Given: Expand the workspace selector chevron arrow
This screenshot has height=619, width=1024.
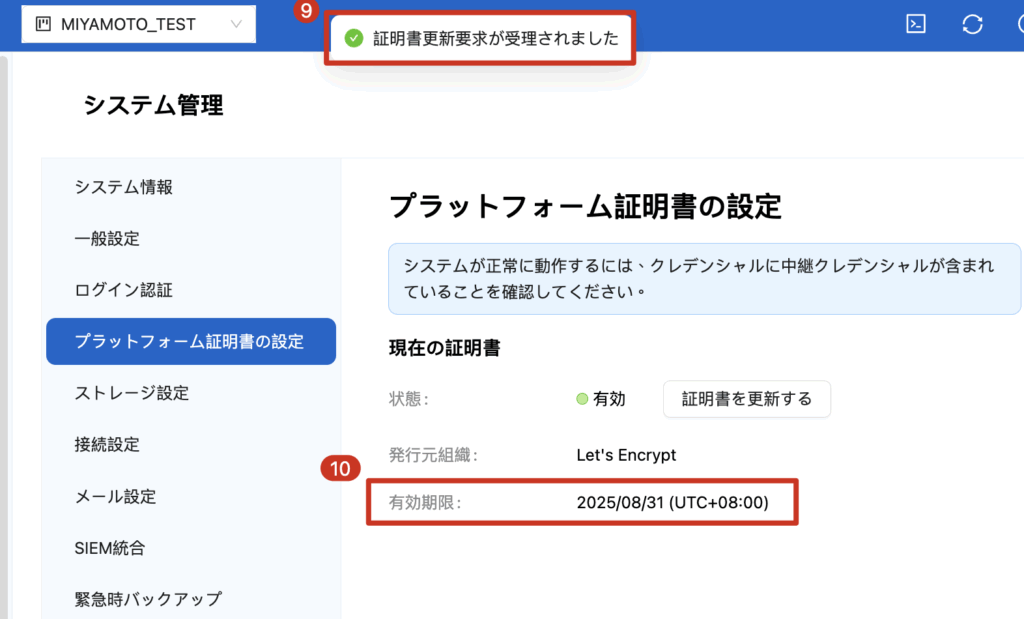Looking at the screenshot, I should (x=236, y=24).
